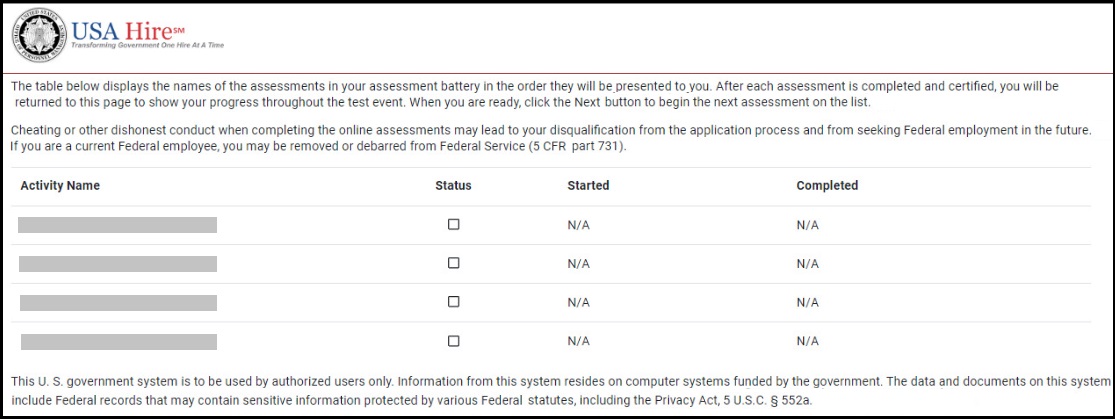The height and width of the screenshot is (419, 1115).
Task: Toggle the second activity status checkbox
Action: coord(453,262)
